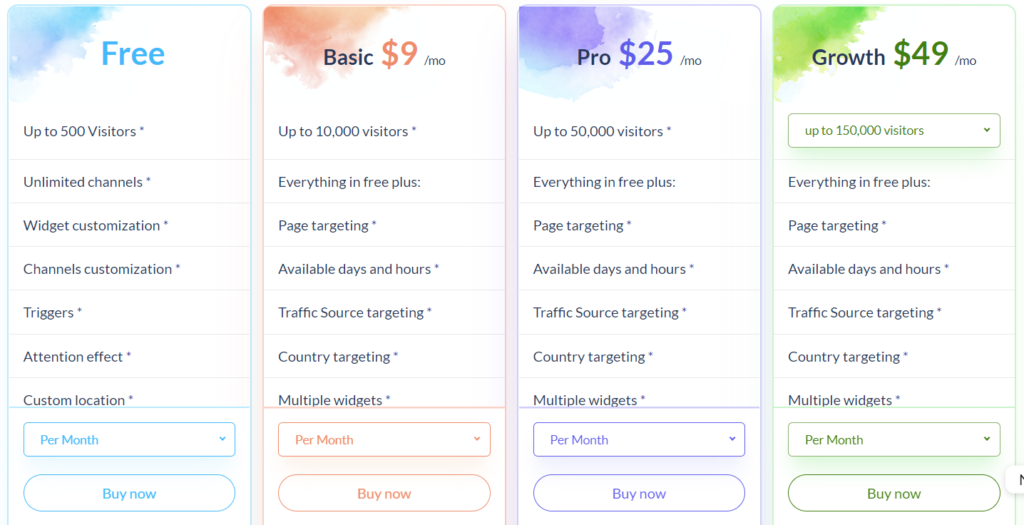
Task: Click the chevron arrow in Growth visitors selector
Action: 987,130
